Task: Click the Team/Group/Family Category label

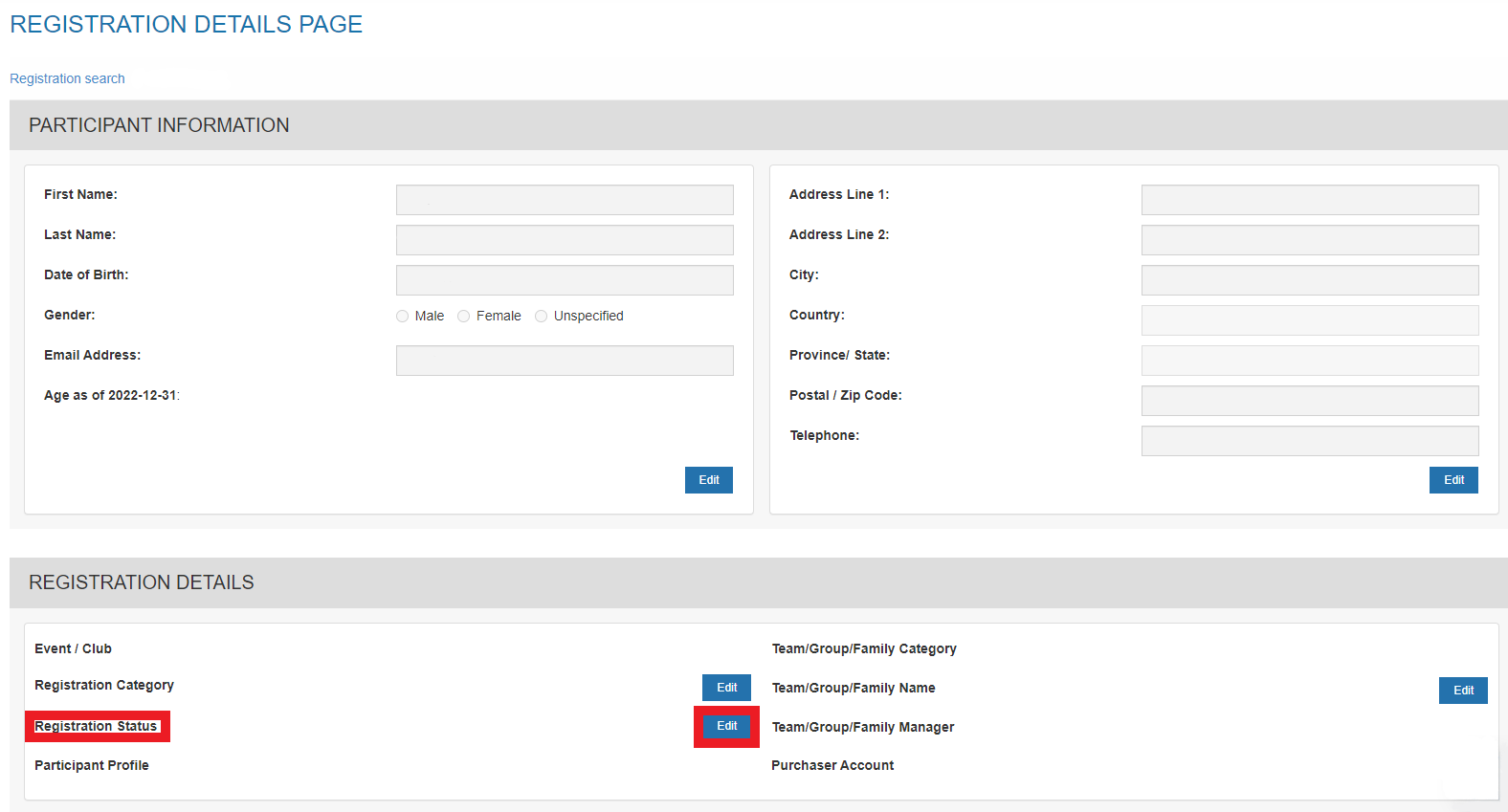Action: 864,649
